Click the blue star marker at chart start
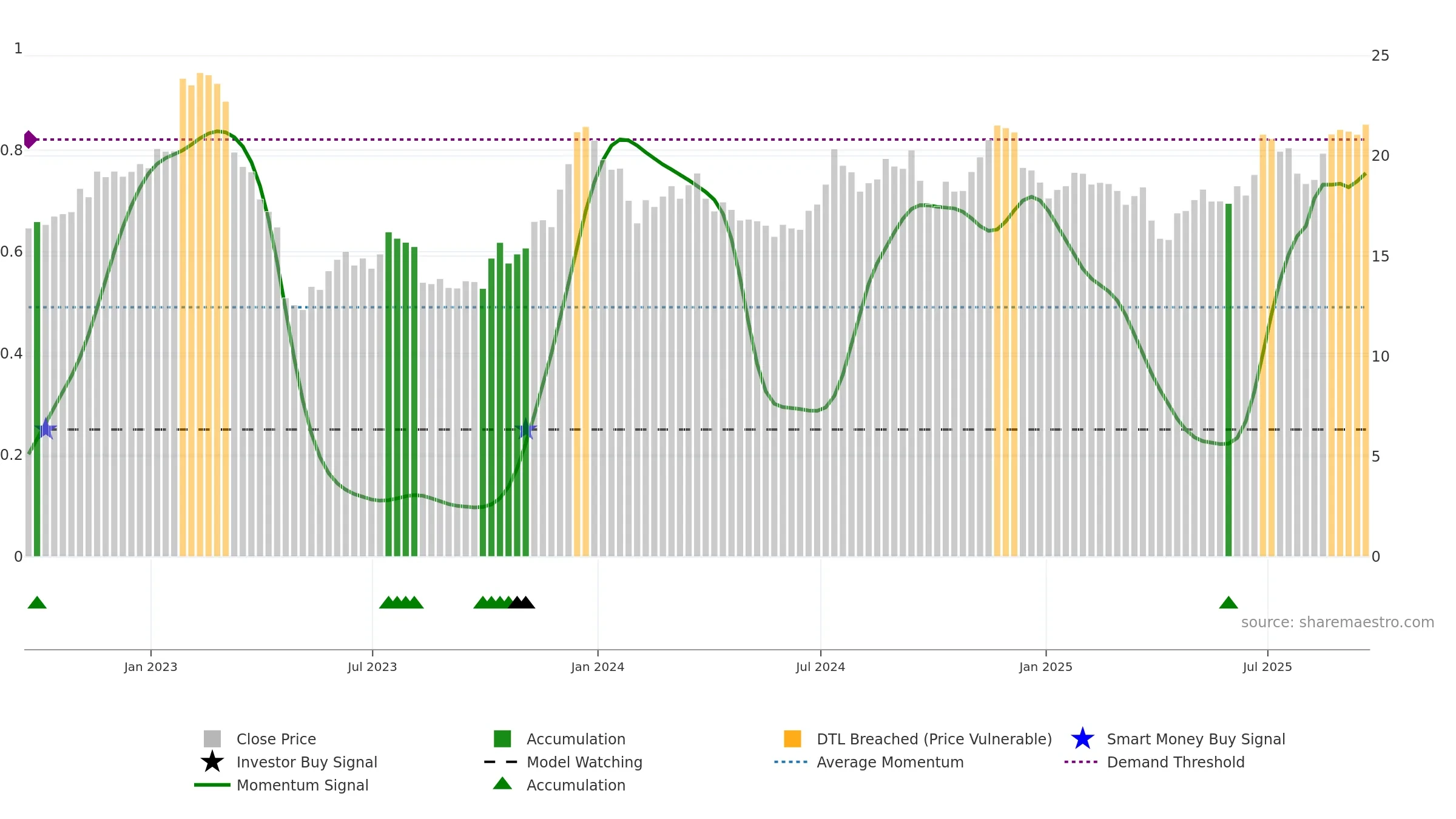Screen dimensions: 1456x819 point(45,429)
